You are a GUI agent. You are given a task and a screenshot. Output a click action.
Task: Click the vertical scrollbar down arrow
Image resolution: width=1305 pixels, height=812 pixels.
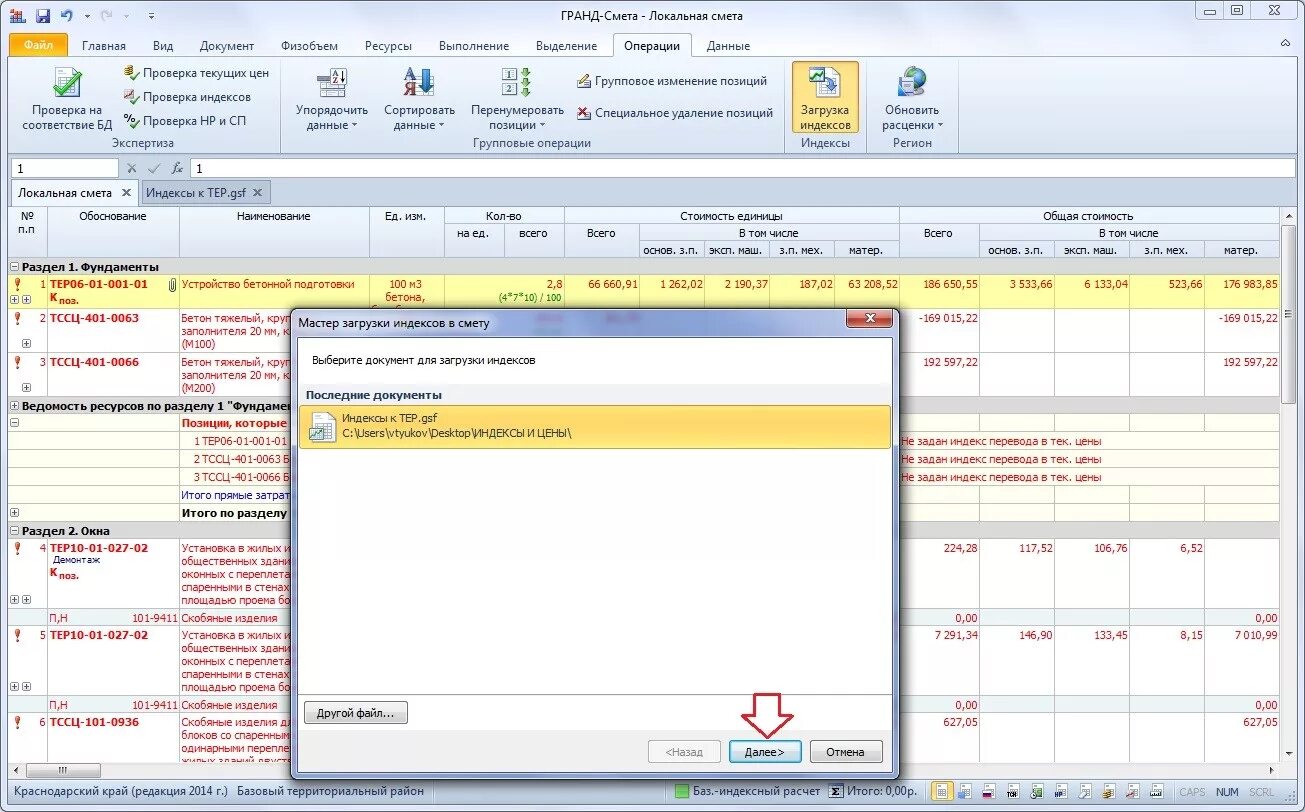(1288, 752)
